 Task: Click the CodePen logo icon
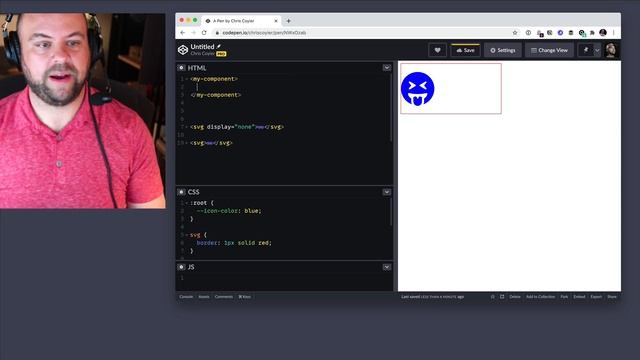pos(182,50)
